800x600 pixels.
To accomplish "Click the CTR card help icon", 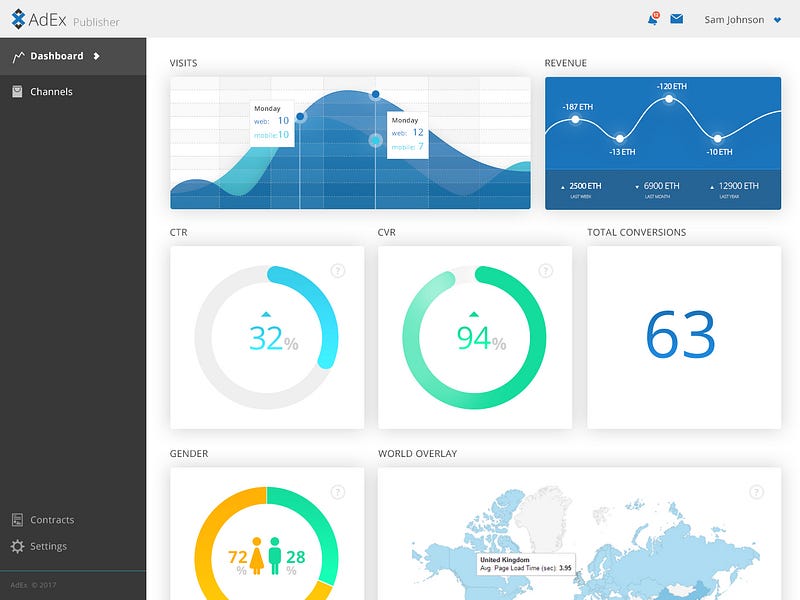I will click(x=338, y=270).
